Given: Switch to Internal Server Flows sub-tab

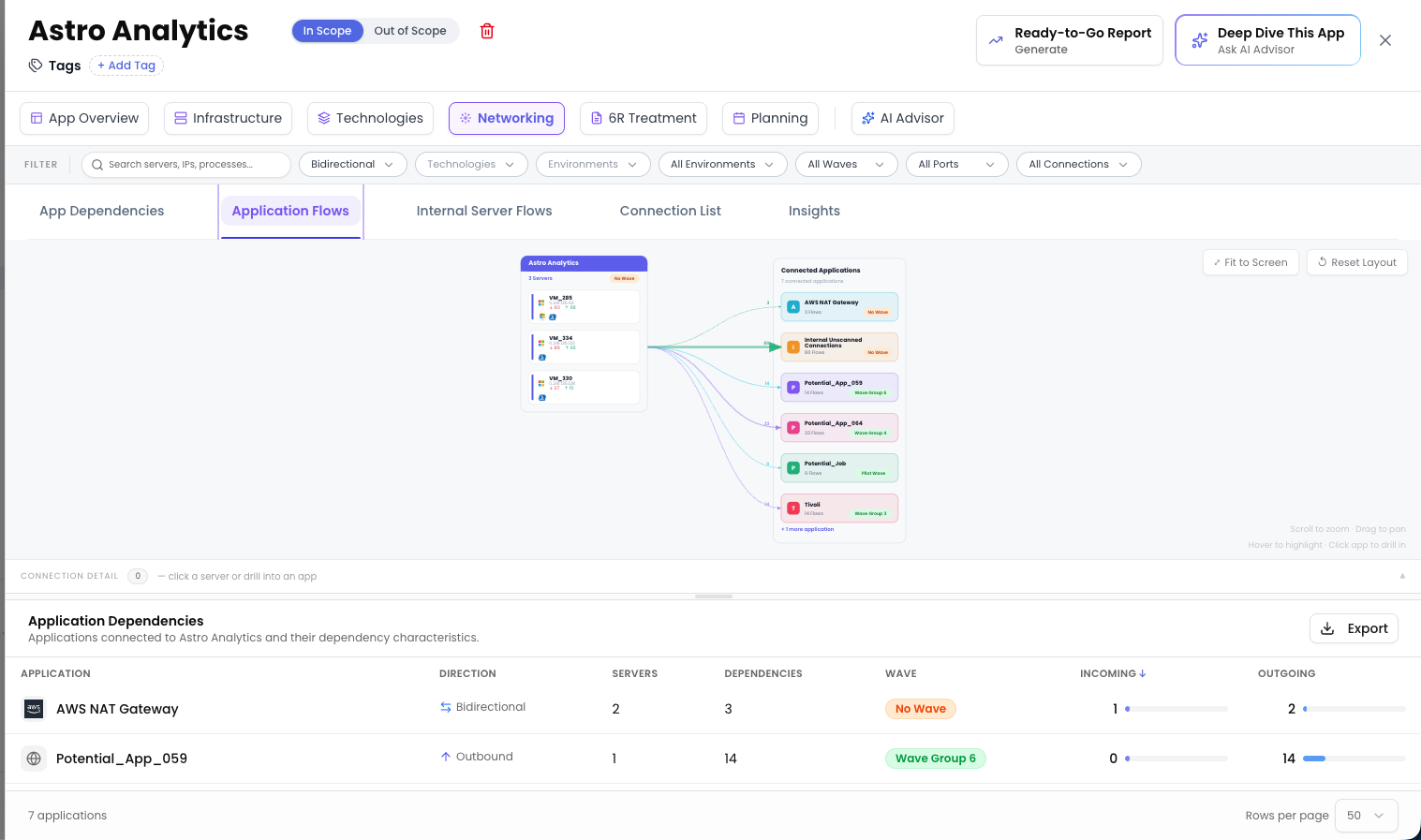Looking at the screenshot, I should point(484,212).
